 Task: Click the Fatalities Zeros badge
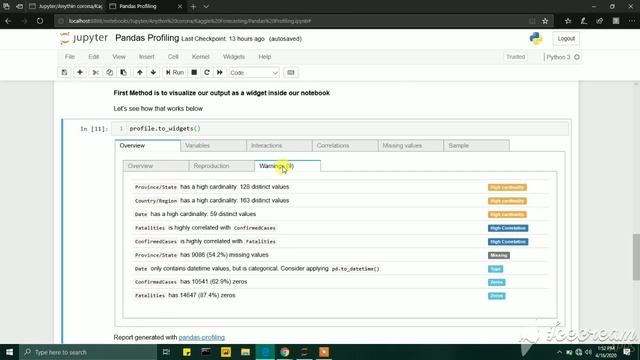pyautogui.click(x=496, y=296)
